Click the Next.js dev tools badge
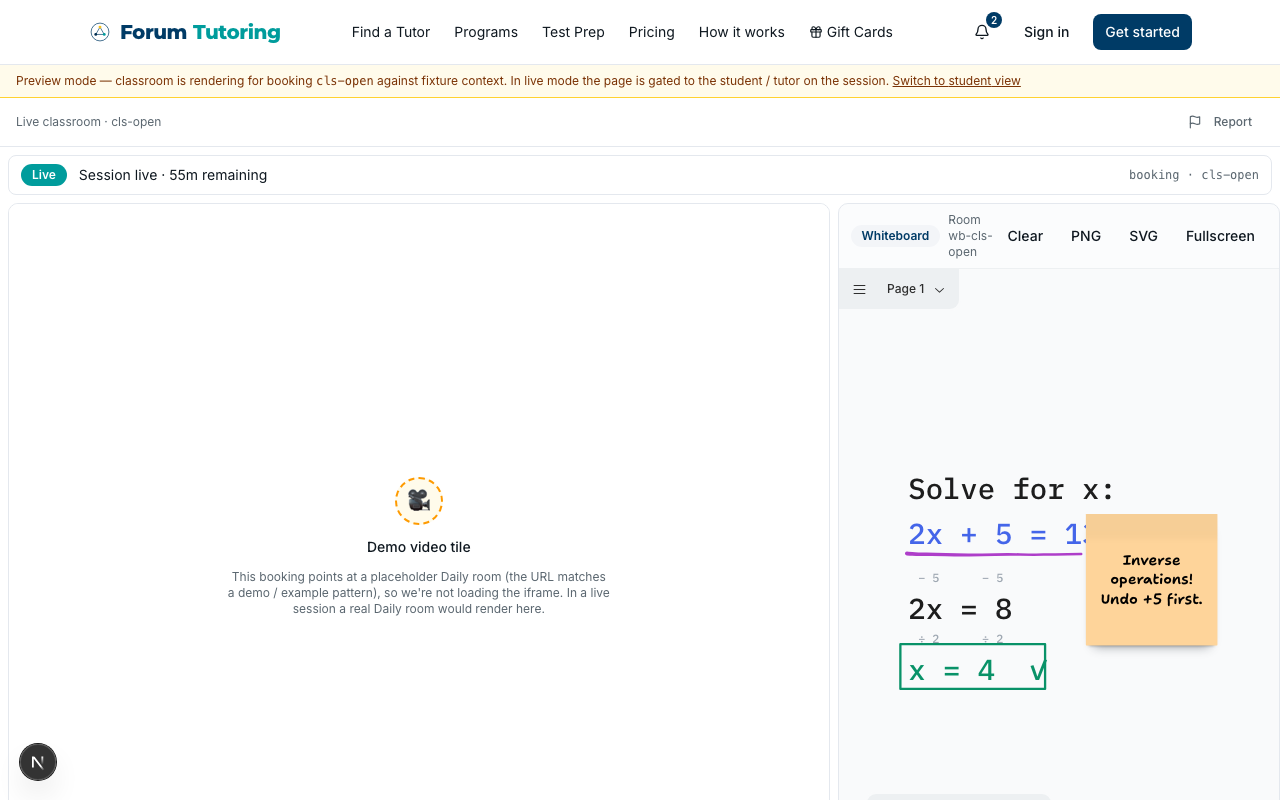 pos(38,762)
